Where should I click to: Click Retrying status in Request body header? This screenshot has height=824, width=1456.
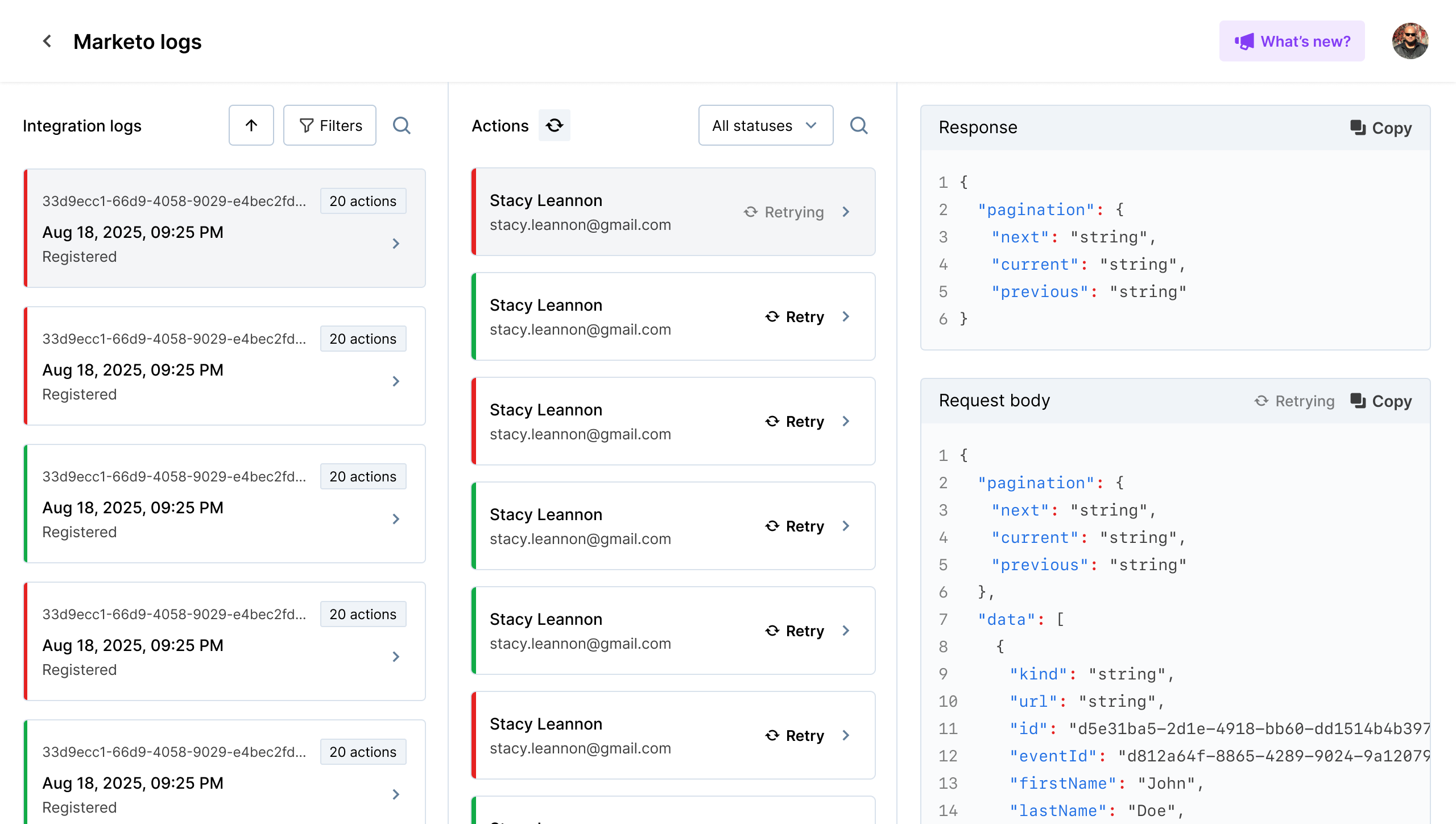click(x=1294, y=401)
